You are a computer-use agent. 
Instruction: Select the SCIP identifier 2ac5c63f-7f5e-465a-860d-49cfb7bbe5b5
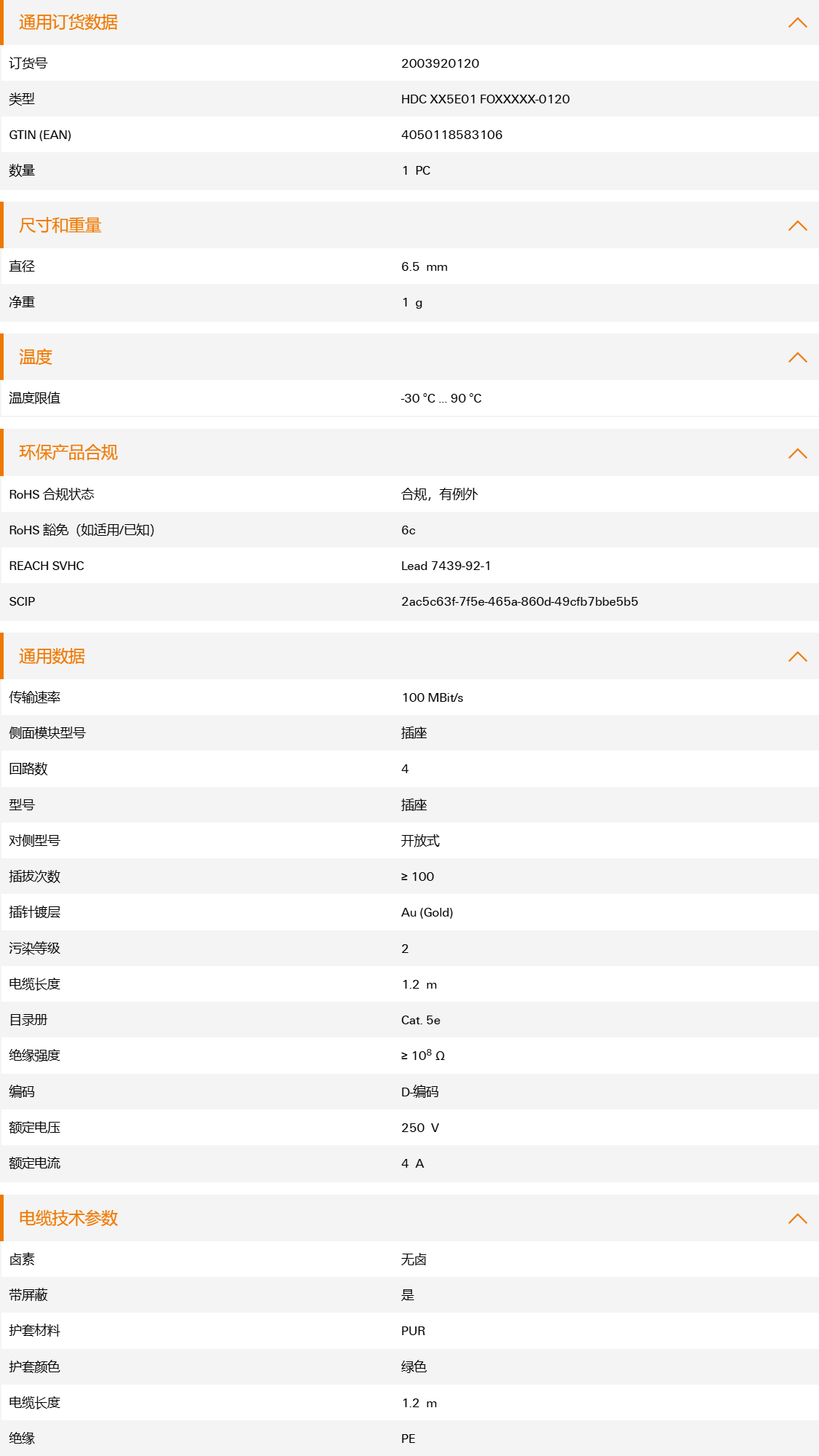(520, 601)
